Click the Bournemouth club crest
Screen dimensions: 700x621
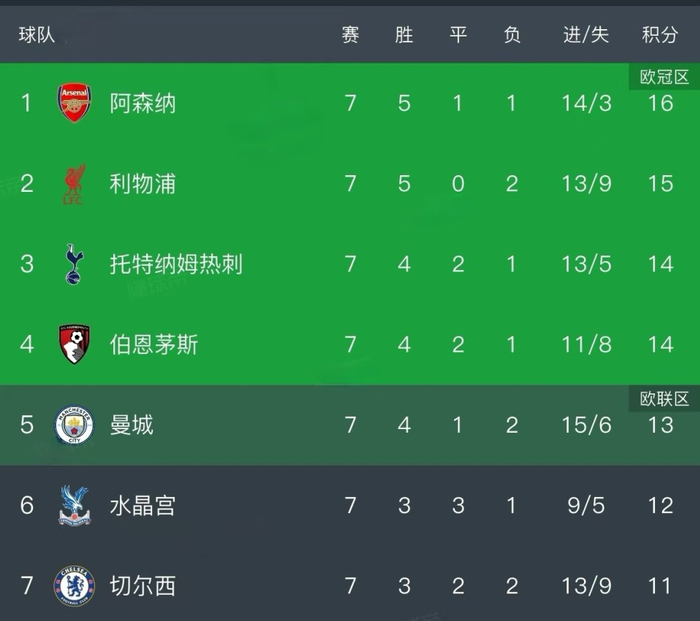74,344
